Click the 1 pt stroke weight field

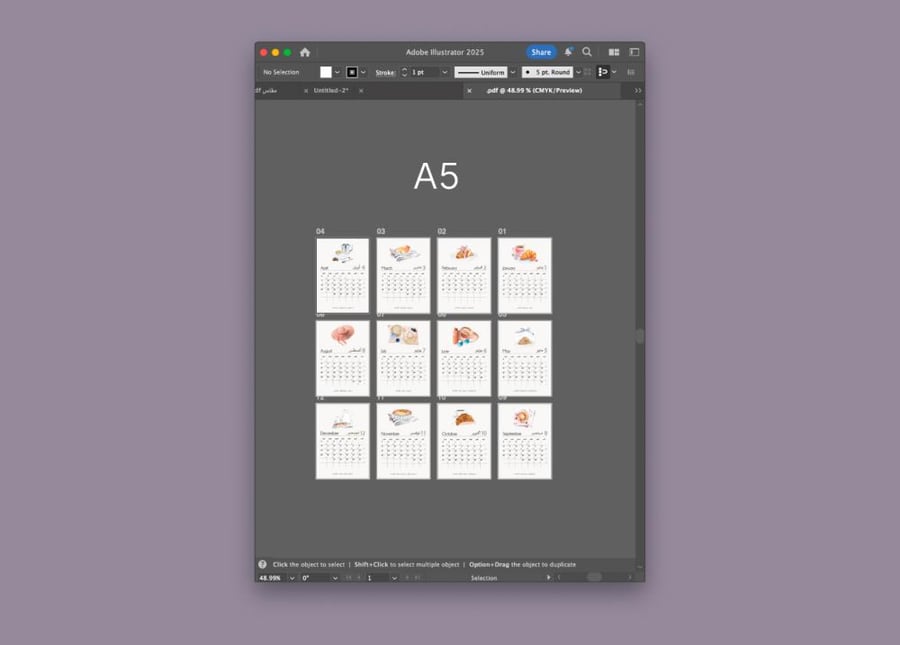click(424, 72)
